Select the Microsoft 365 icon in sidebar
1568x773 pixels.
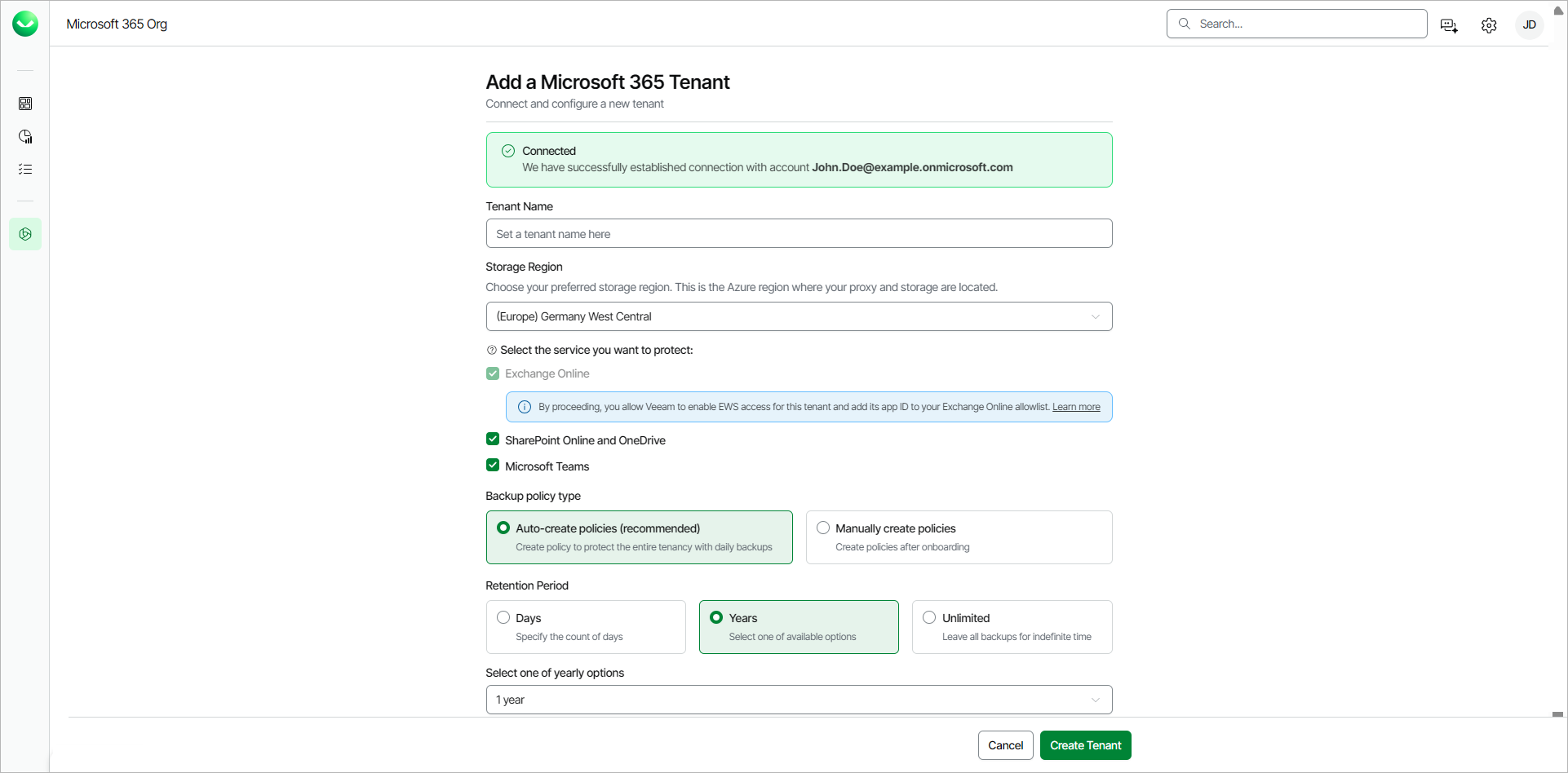[x=25, y=234]
